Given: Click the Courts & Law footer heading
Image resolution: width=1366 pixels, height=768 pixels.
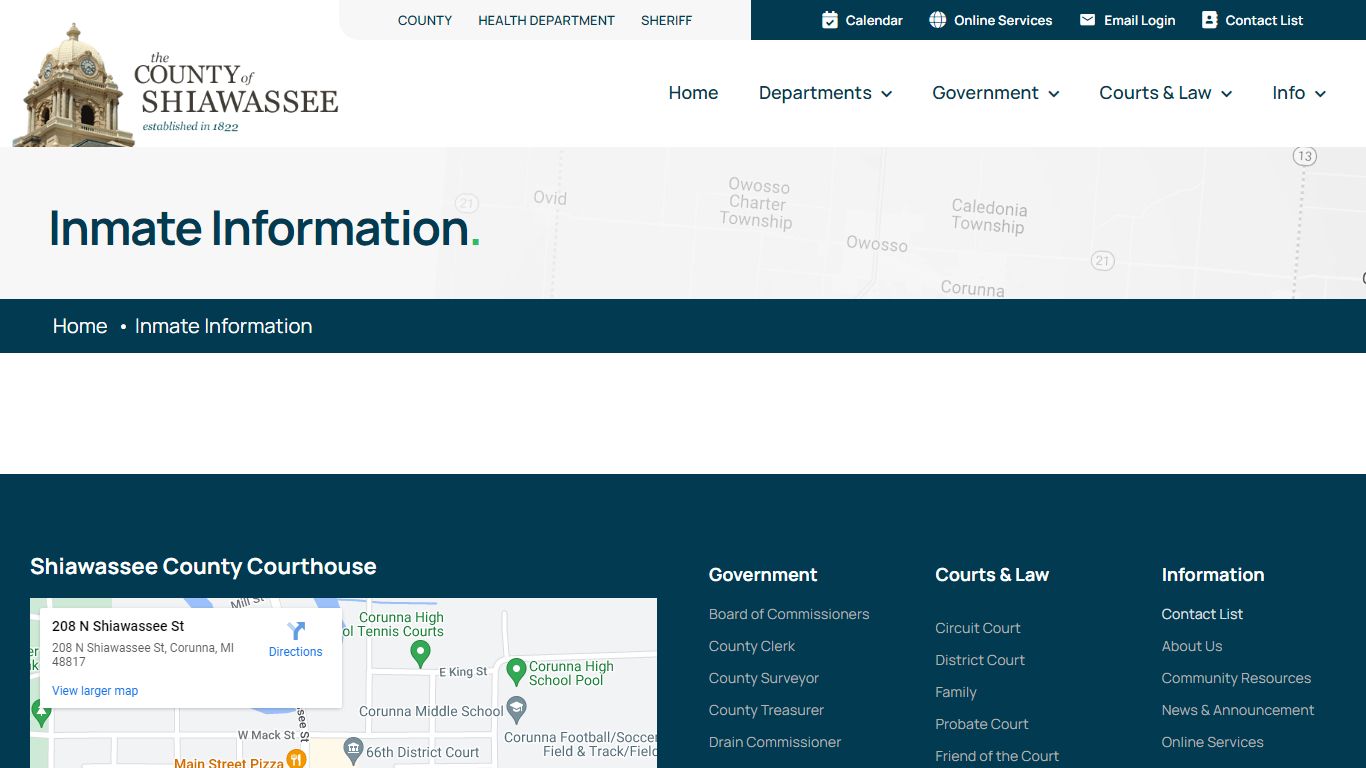Looking at the screenshot, I should point(992,575).
